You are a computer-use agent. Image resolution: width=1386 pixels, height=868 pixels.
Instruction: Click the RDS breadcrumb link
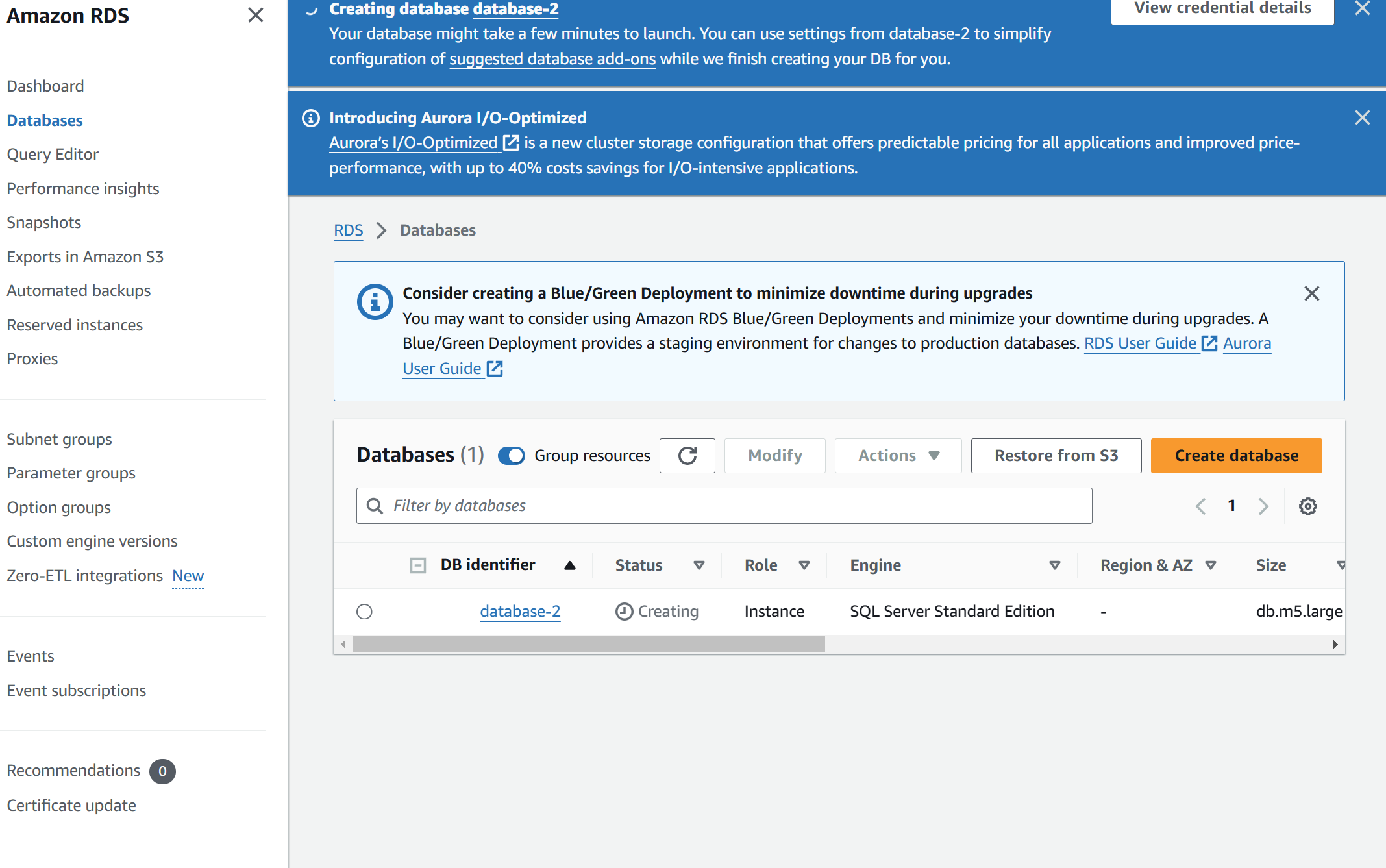(x=349, y=230)
